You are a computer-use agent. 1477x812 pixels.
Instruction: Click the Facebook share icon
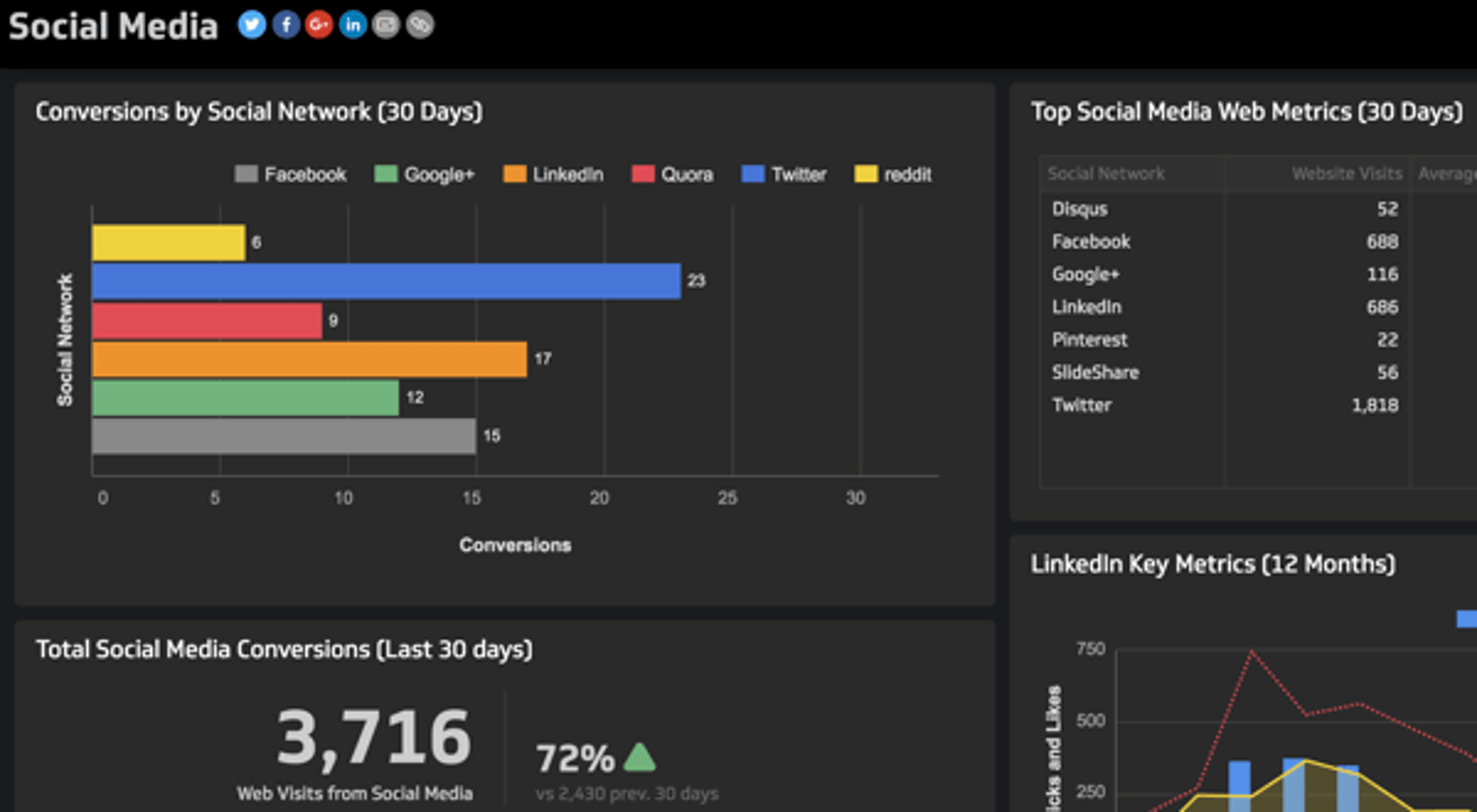[285, 25]
